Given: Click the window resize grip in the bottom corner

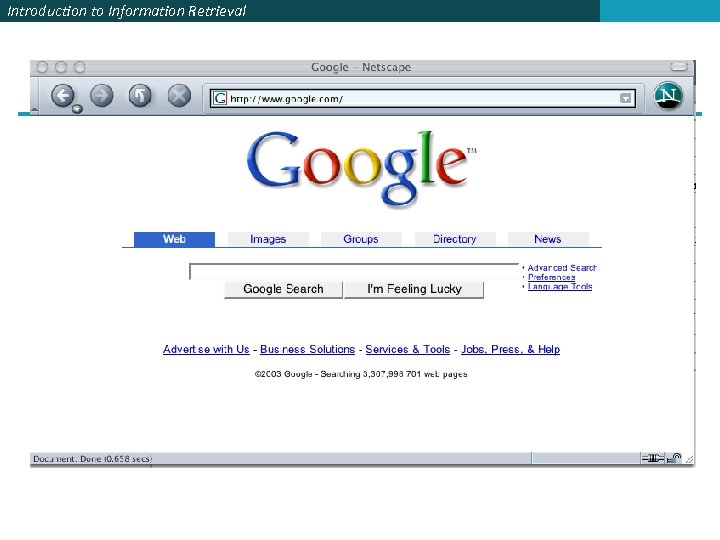Looking at the screenshot, I should click(689, 459).
